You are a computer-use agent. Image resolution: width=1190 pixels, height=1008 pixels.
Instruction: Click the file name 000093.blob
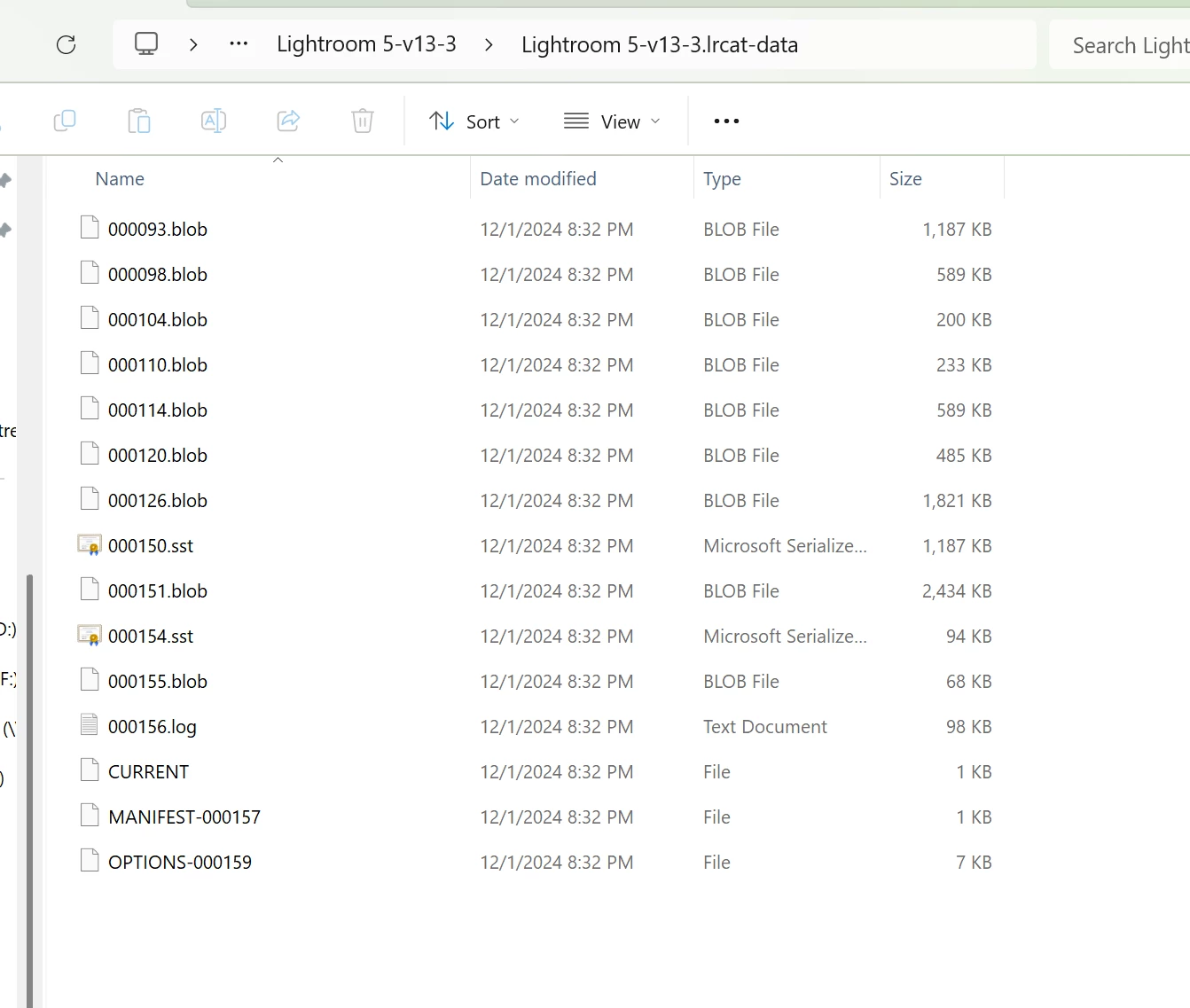[x=158, y=230]
